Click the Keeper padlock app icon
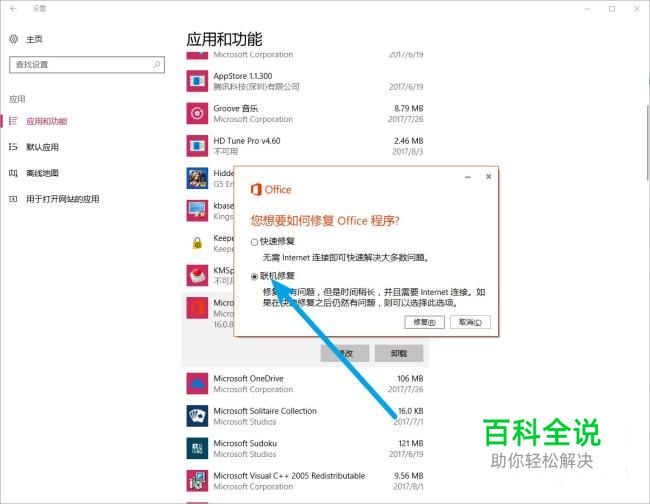This screenshot has height=504, width=650. coord(197,243)
